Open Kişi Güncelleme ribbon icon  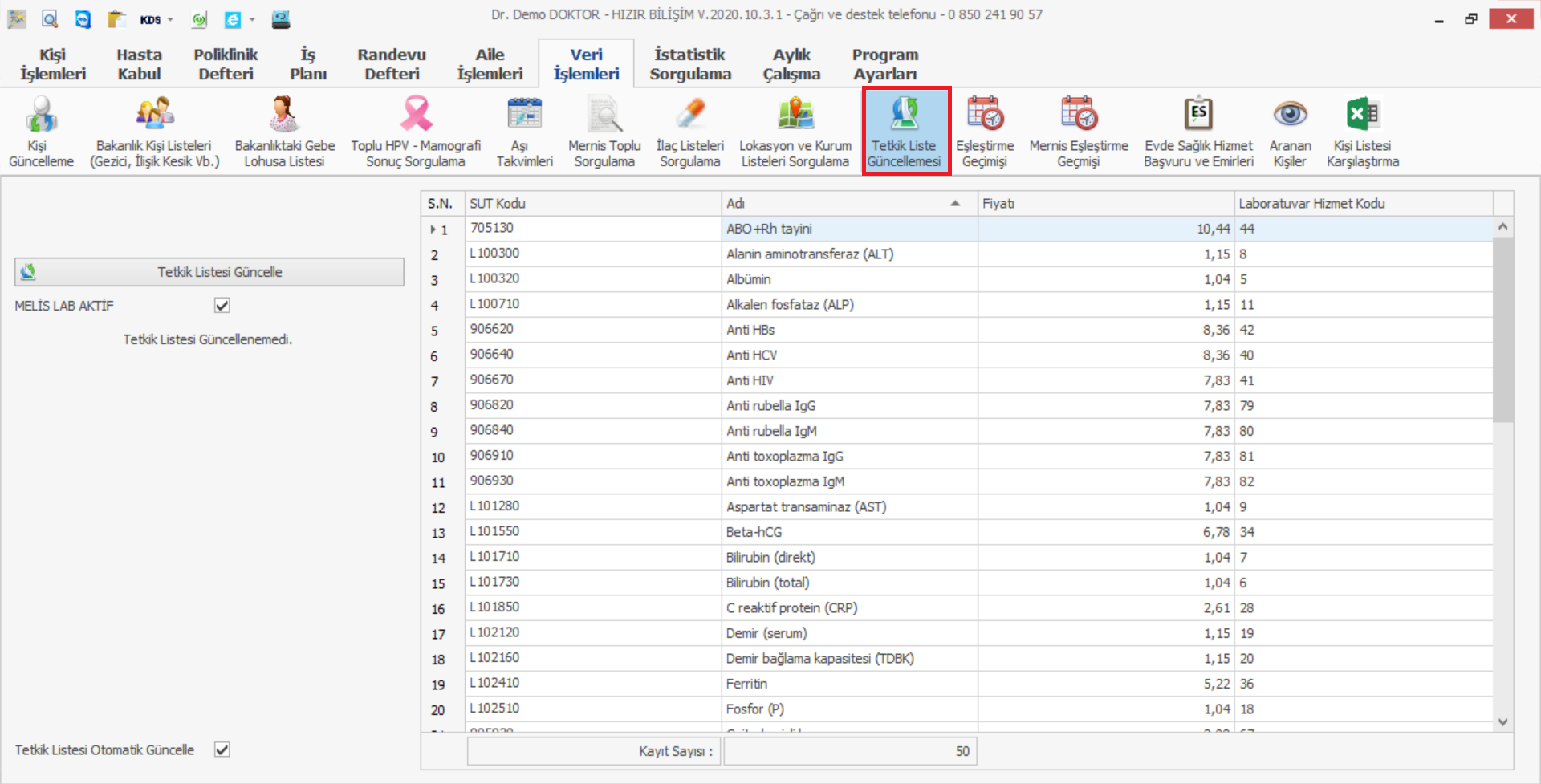tap(41, 132)
